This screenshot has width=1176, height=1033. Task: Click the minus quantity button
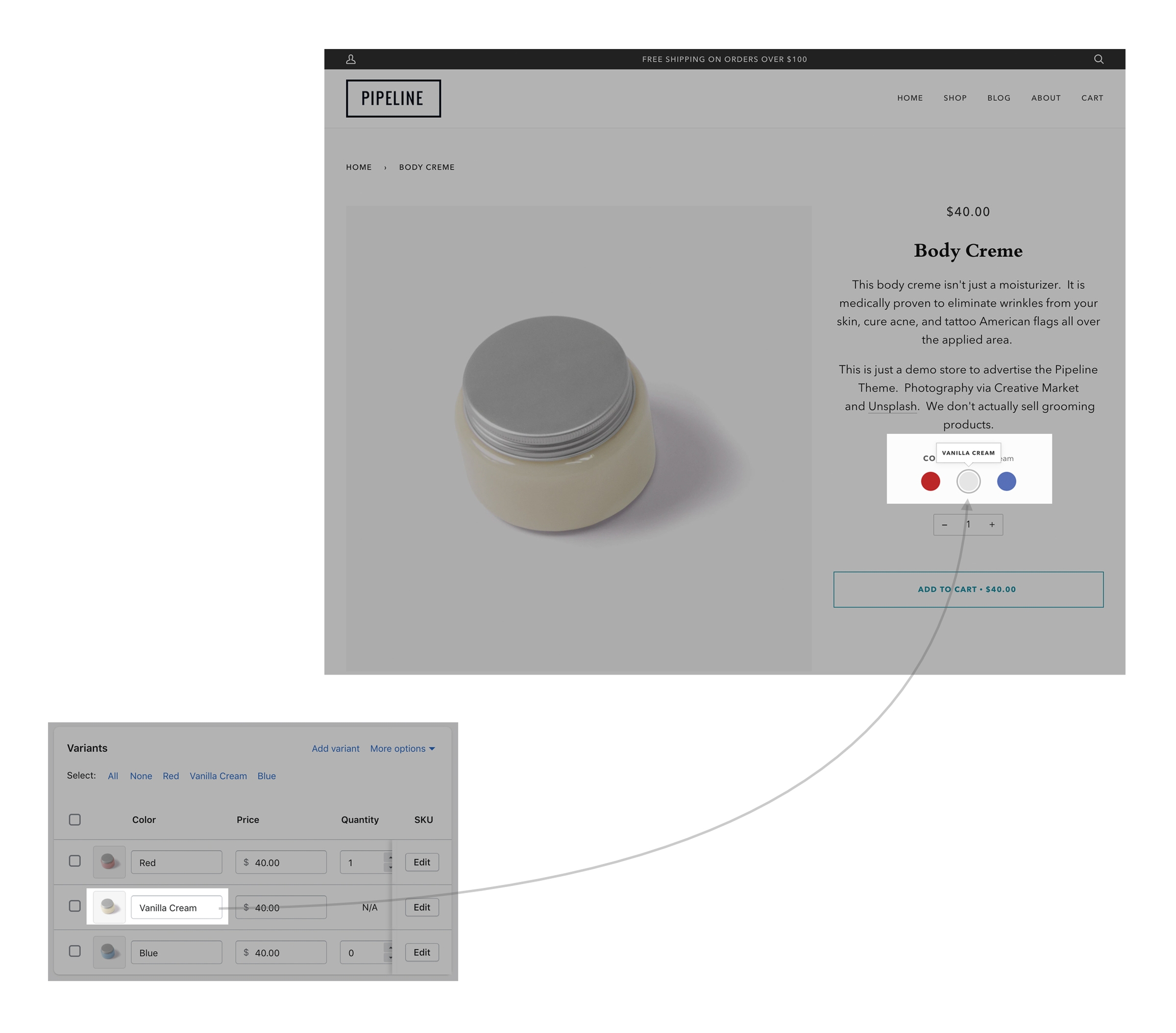click(944, 525)
